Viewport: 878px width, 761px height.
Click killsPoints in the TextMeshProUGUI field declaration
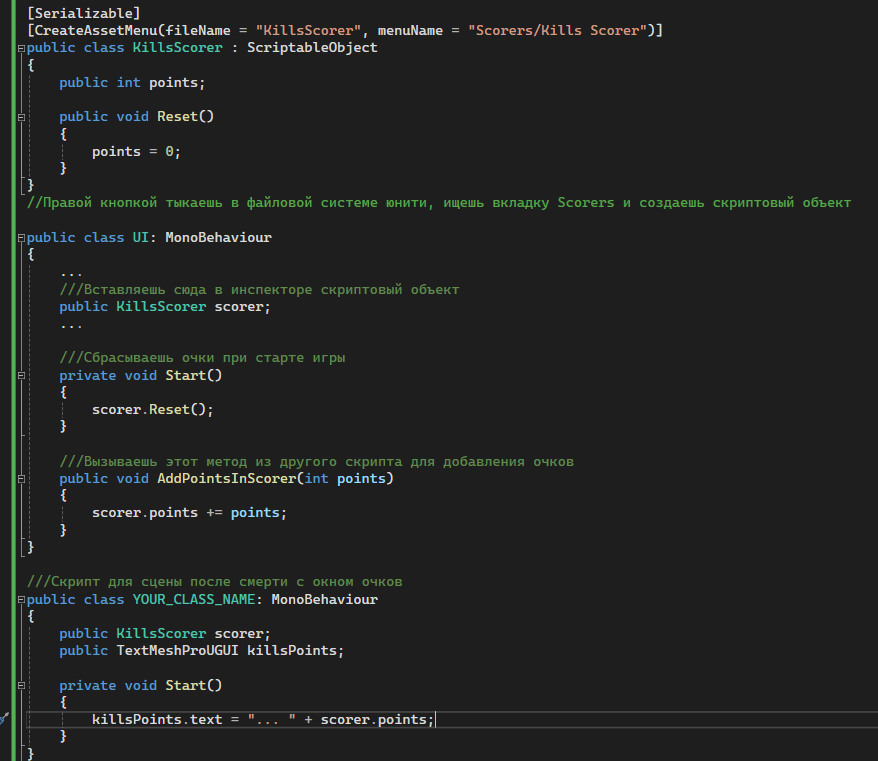click(x=292, y=651)
